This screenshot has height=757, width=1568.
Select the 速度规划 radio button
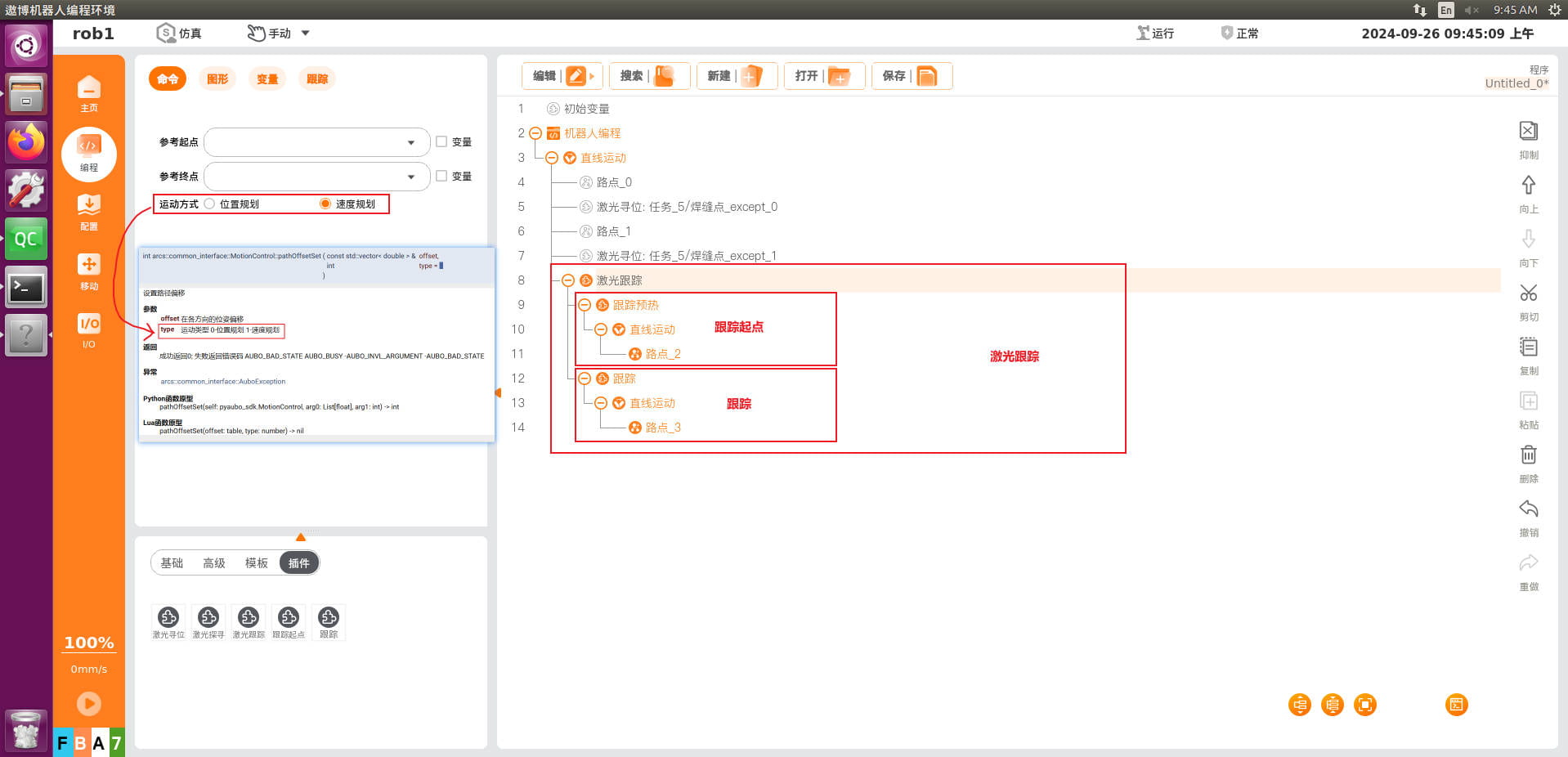325,204
